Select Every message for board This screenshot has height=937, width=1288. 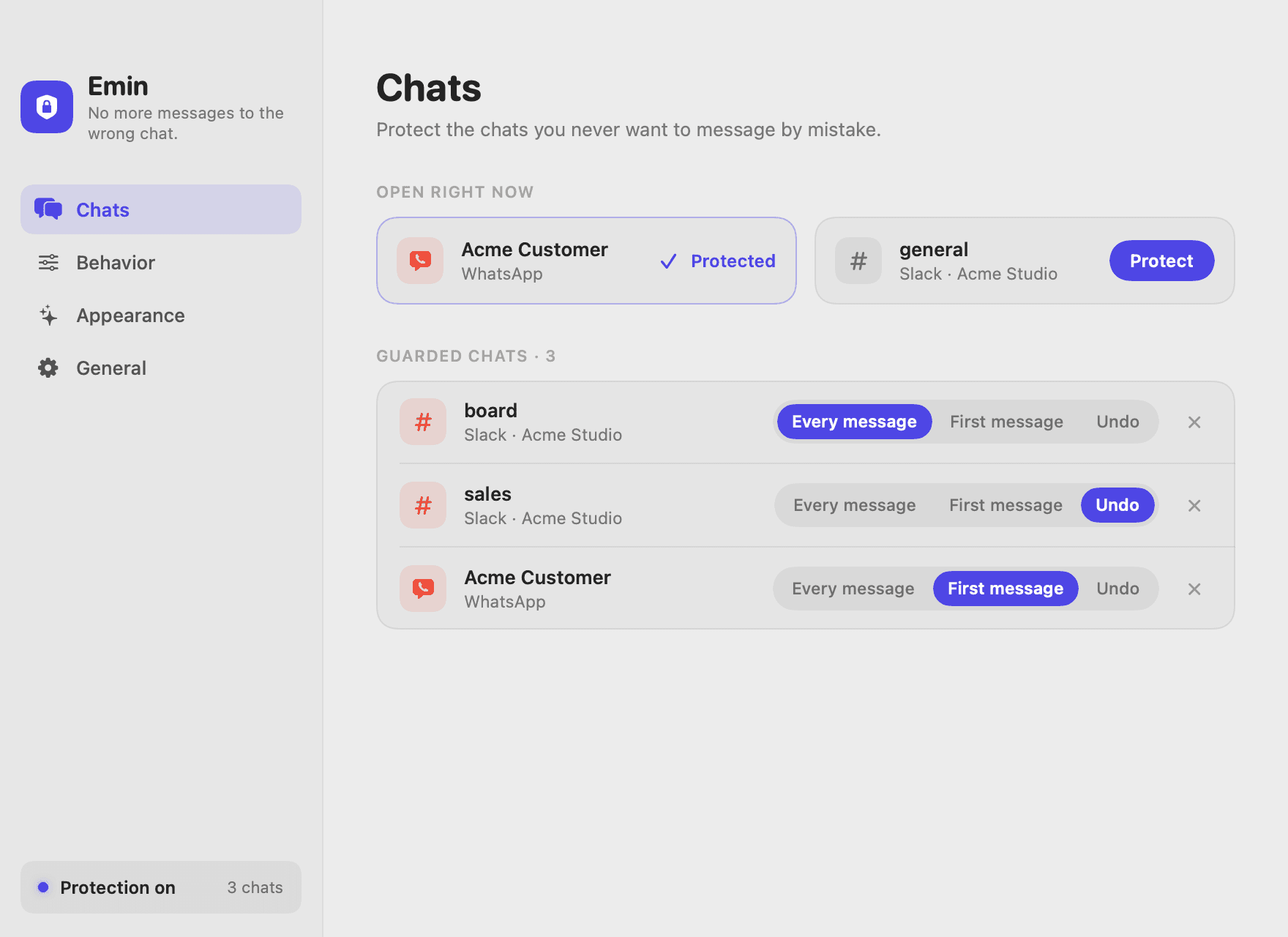pos(854,422)
